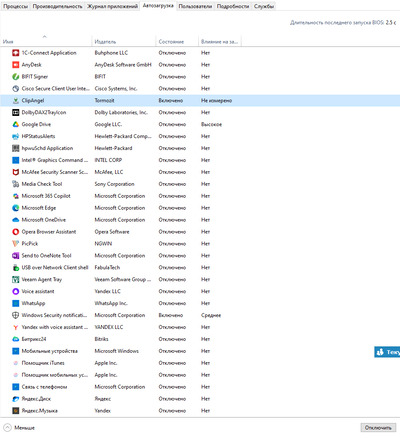
Task: Open the Производительность tab
Action: pos(58,6)
